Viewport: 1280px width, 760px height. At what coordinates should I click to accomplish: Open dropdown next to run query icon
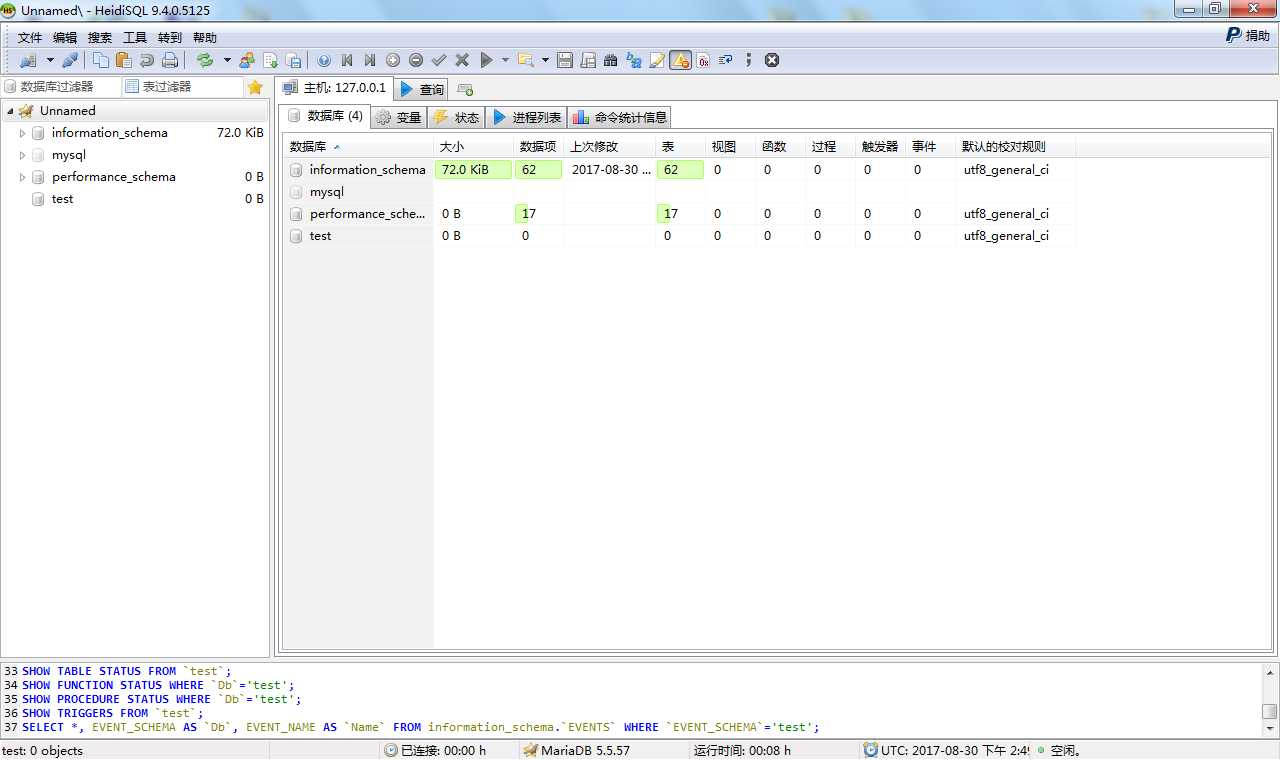[x=505, y=60]
